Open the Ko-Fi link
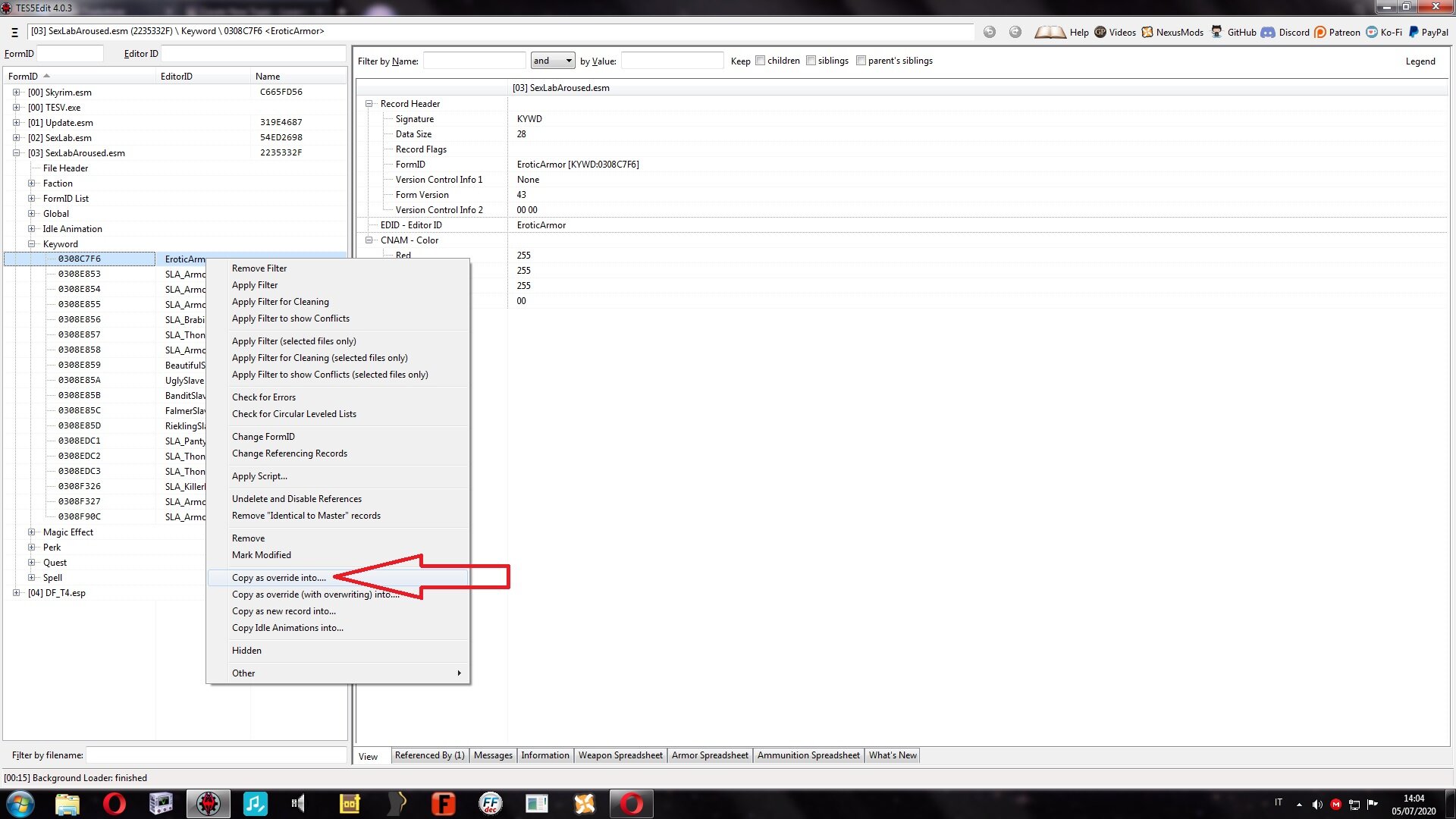 point(1384,32)
